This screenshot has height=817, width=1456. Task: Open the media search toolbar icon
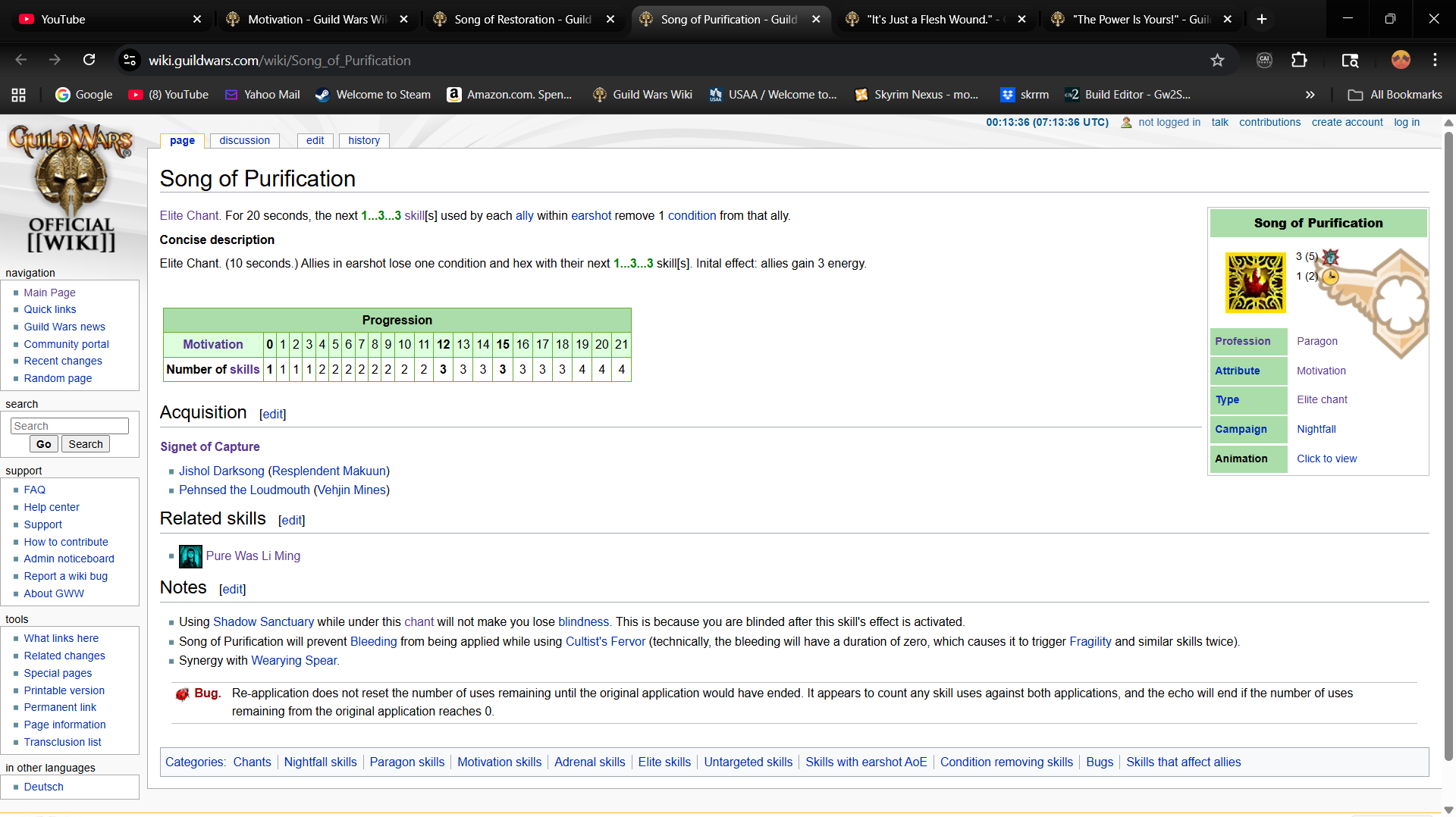(1350, 60)
